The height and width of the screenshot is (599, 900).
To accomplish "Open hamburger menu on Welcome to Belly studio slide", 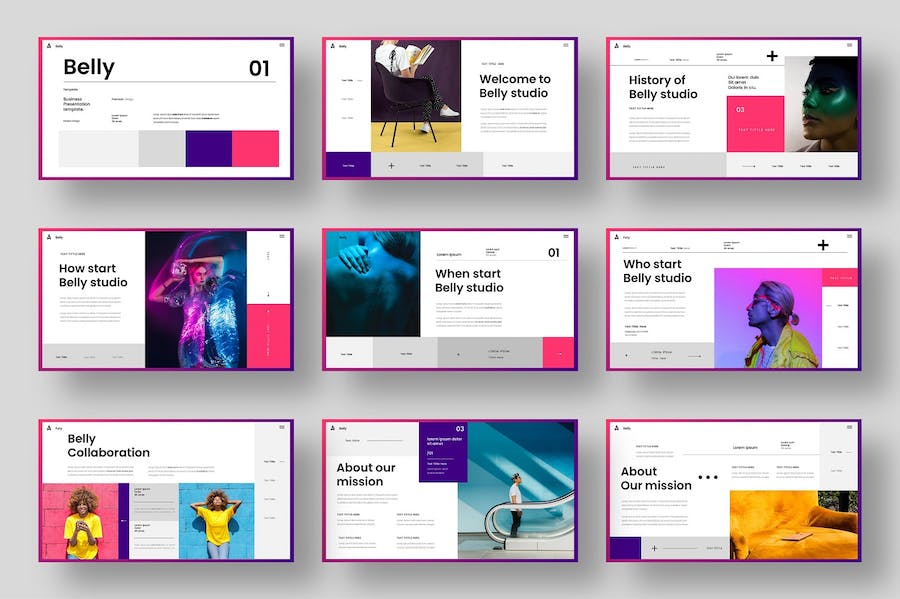I will click(566, 46).
